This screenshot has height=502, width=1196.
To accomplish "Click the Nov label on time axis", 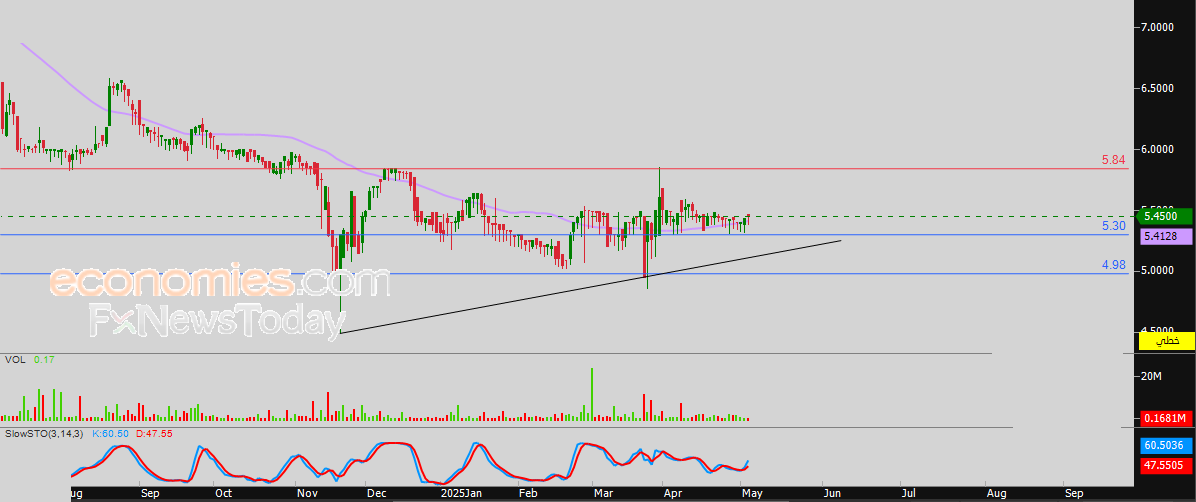I will [x=307, y=494].
